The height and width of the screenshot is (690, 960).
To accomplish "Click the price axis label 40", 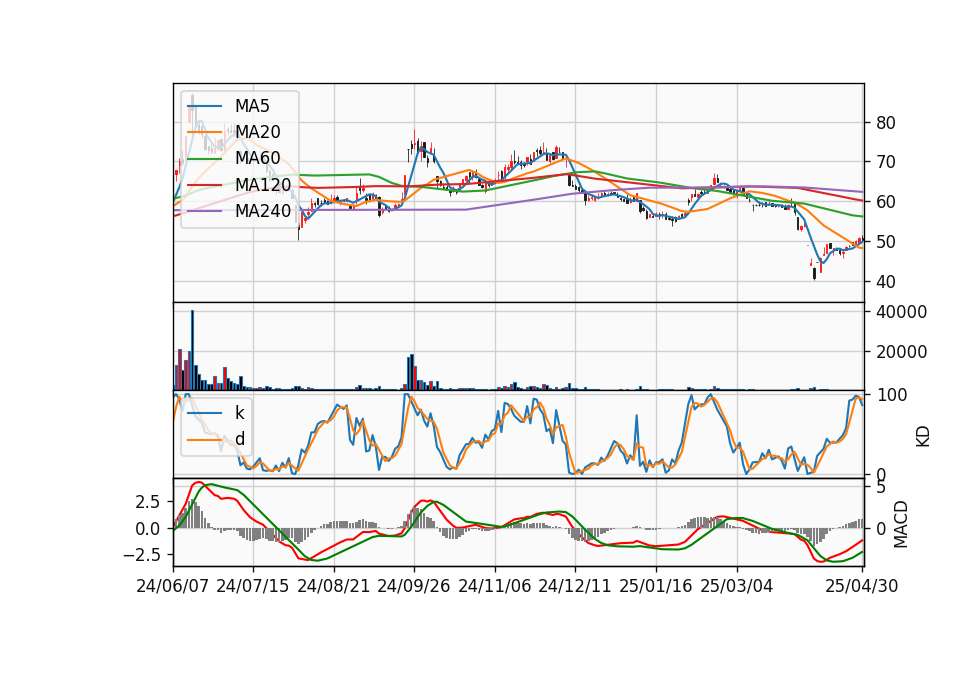I will coord(886,282).
